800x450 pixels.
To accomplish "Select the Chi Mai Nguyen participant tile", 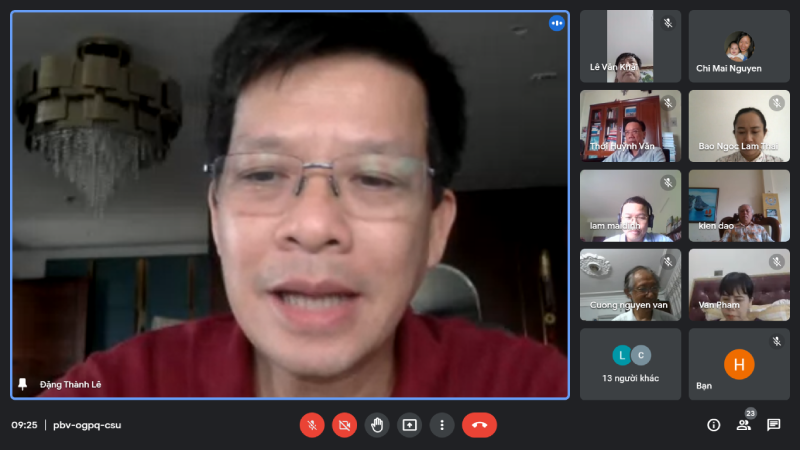I will pyautogui.click(x=739, y=46).
